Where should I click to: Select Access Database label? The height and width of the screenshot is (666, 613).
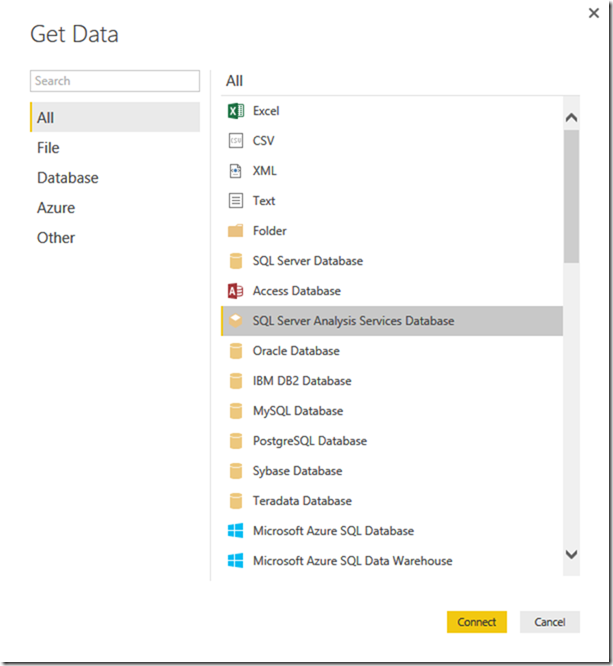(x=297, y=291)
